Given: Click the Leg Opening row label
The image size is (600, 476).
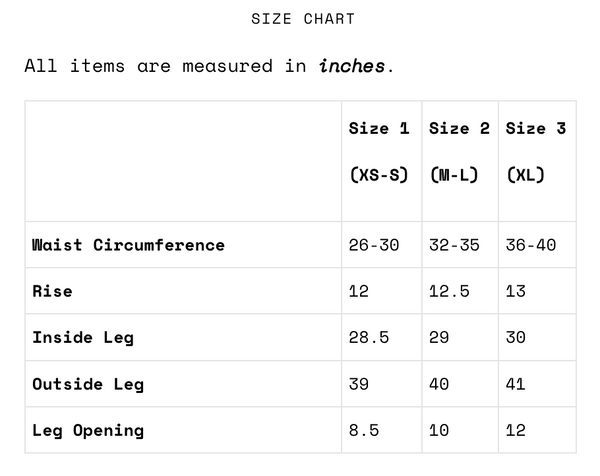Looking at the screenshot, I should [88, 431].
